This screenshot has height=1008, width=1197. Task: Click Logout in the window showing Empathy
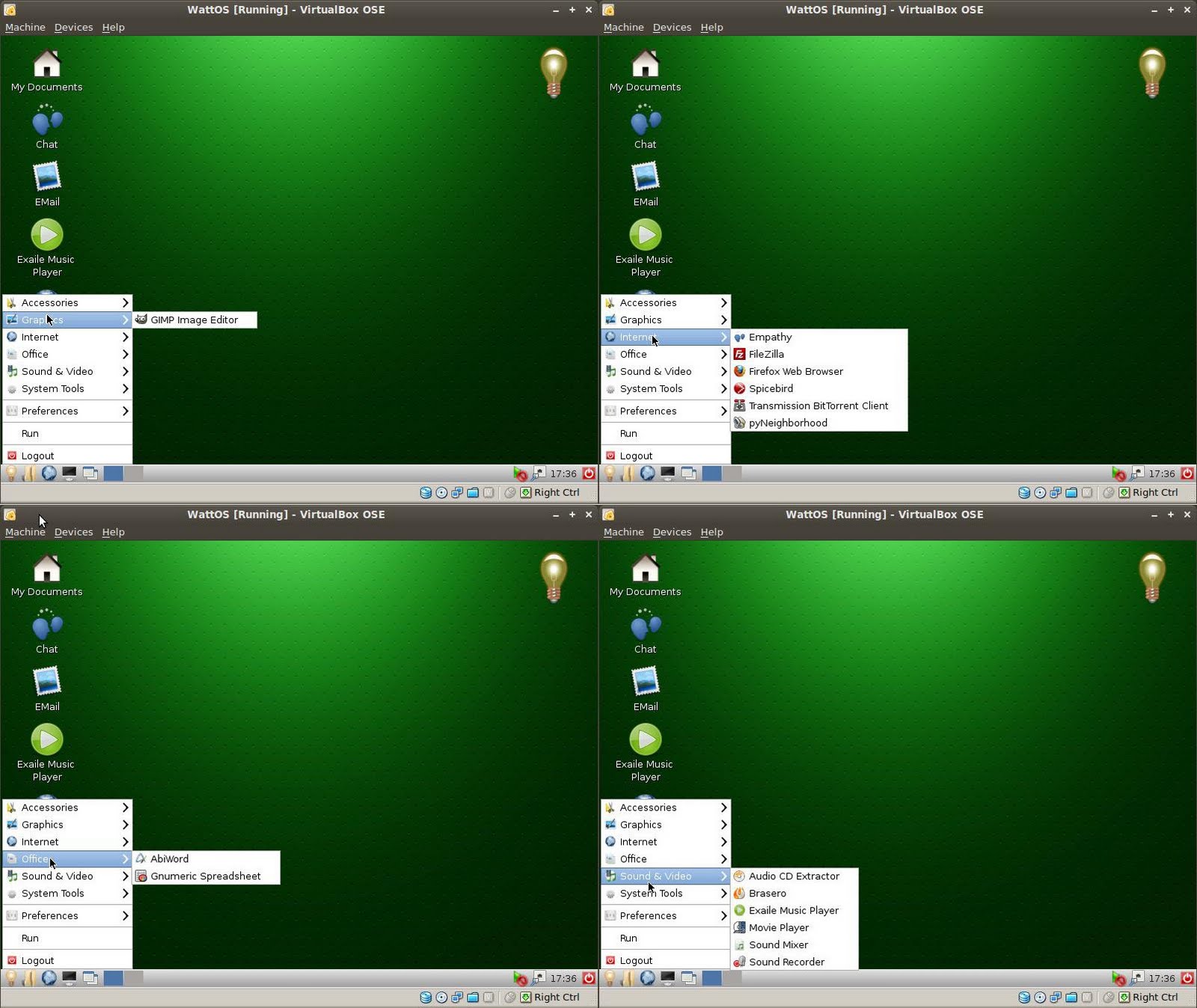tap(666, 456)
